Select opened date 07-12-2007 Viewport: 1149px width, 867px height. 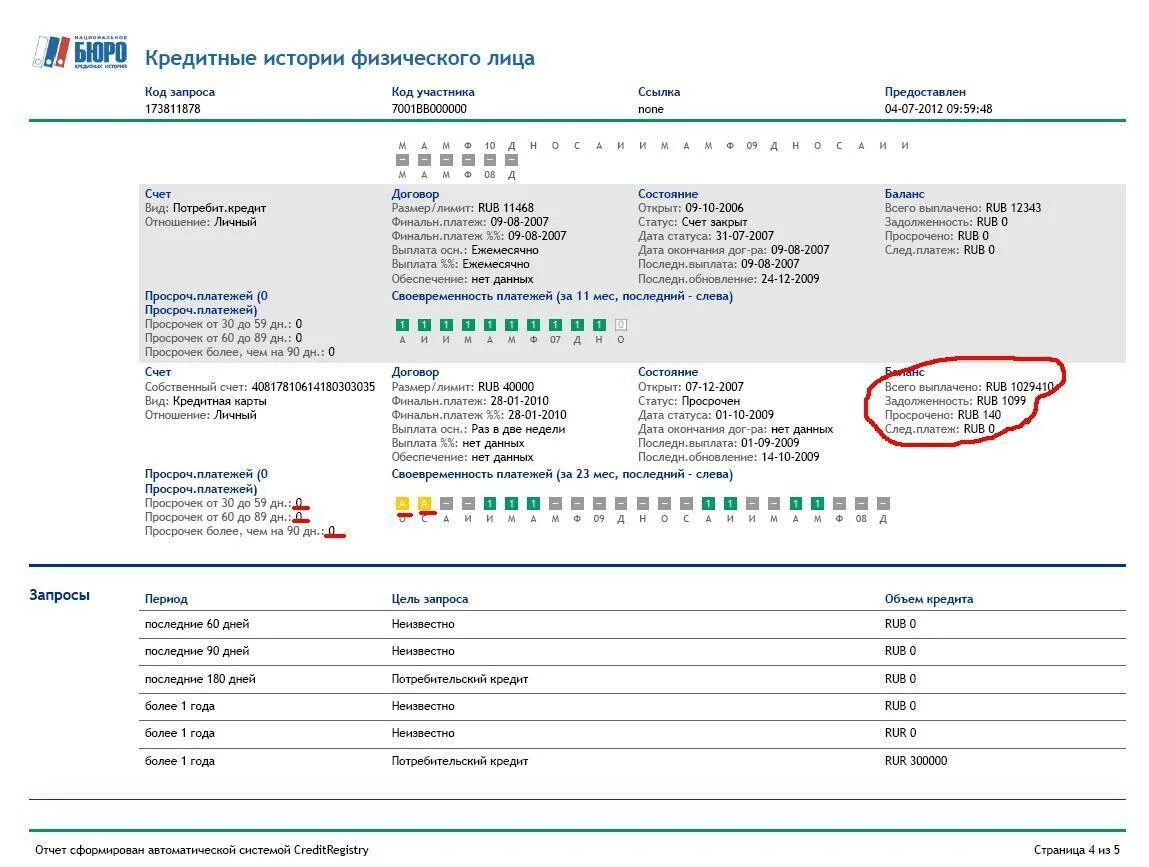click(714, 387)
